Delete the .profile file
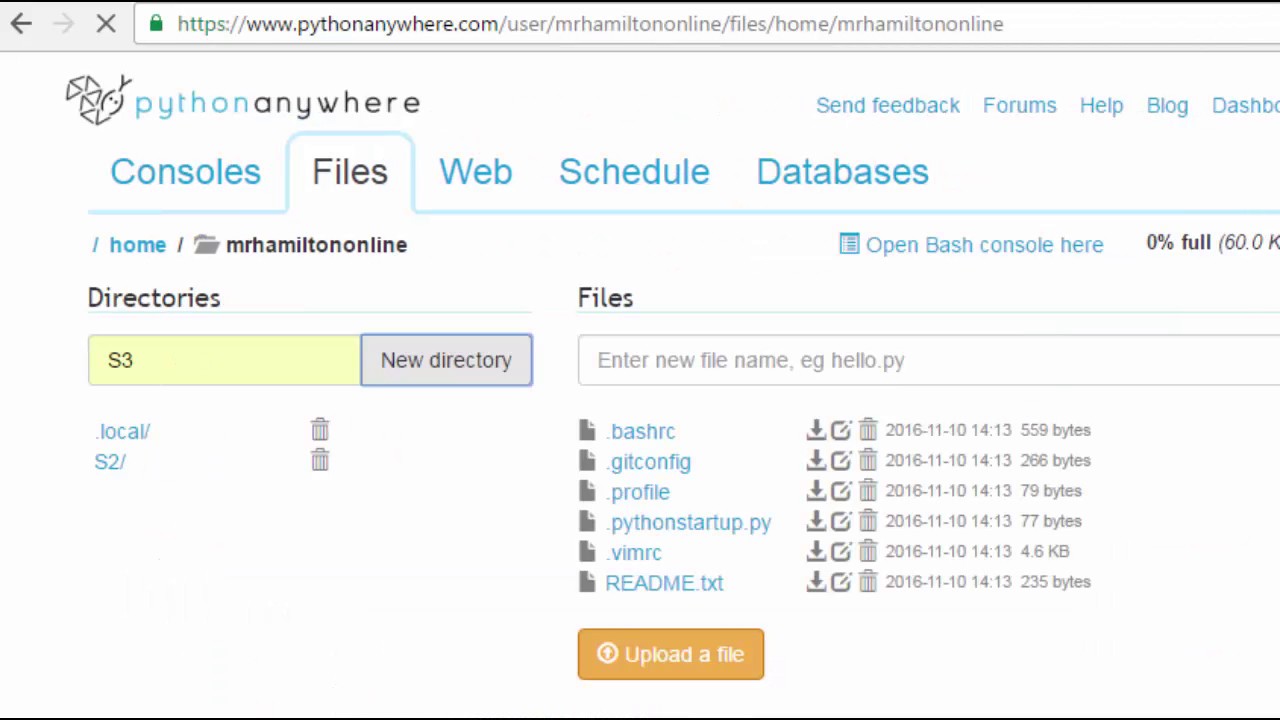Screen dimensions: 1280x720 tap(867, 491)
